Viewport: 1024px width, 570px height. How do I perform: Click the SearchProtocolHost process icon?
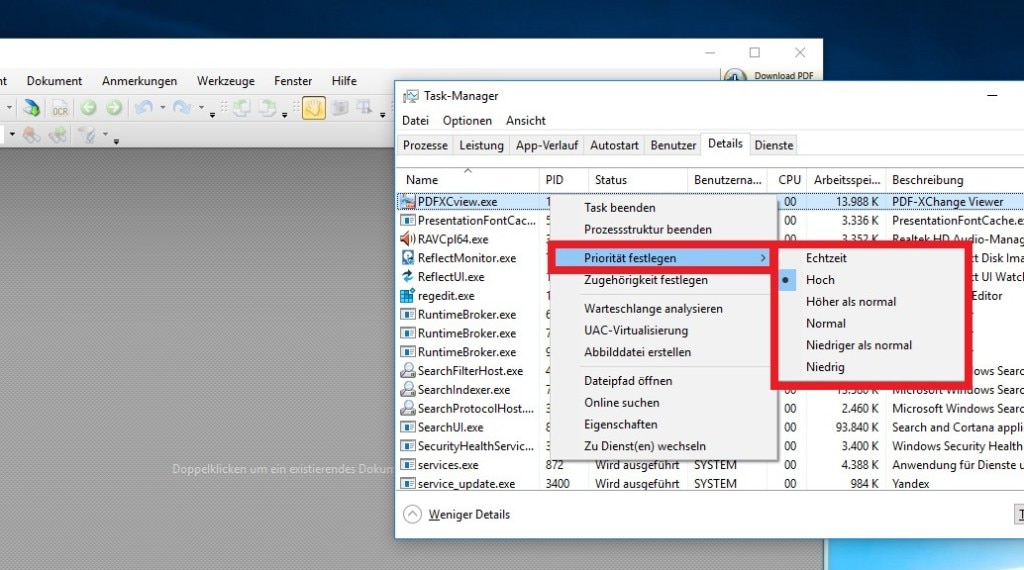(408, 408)
